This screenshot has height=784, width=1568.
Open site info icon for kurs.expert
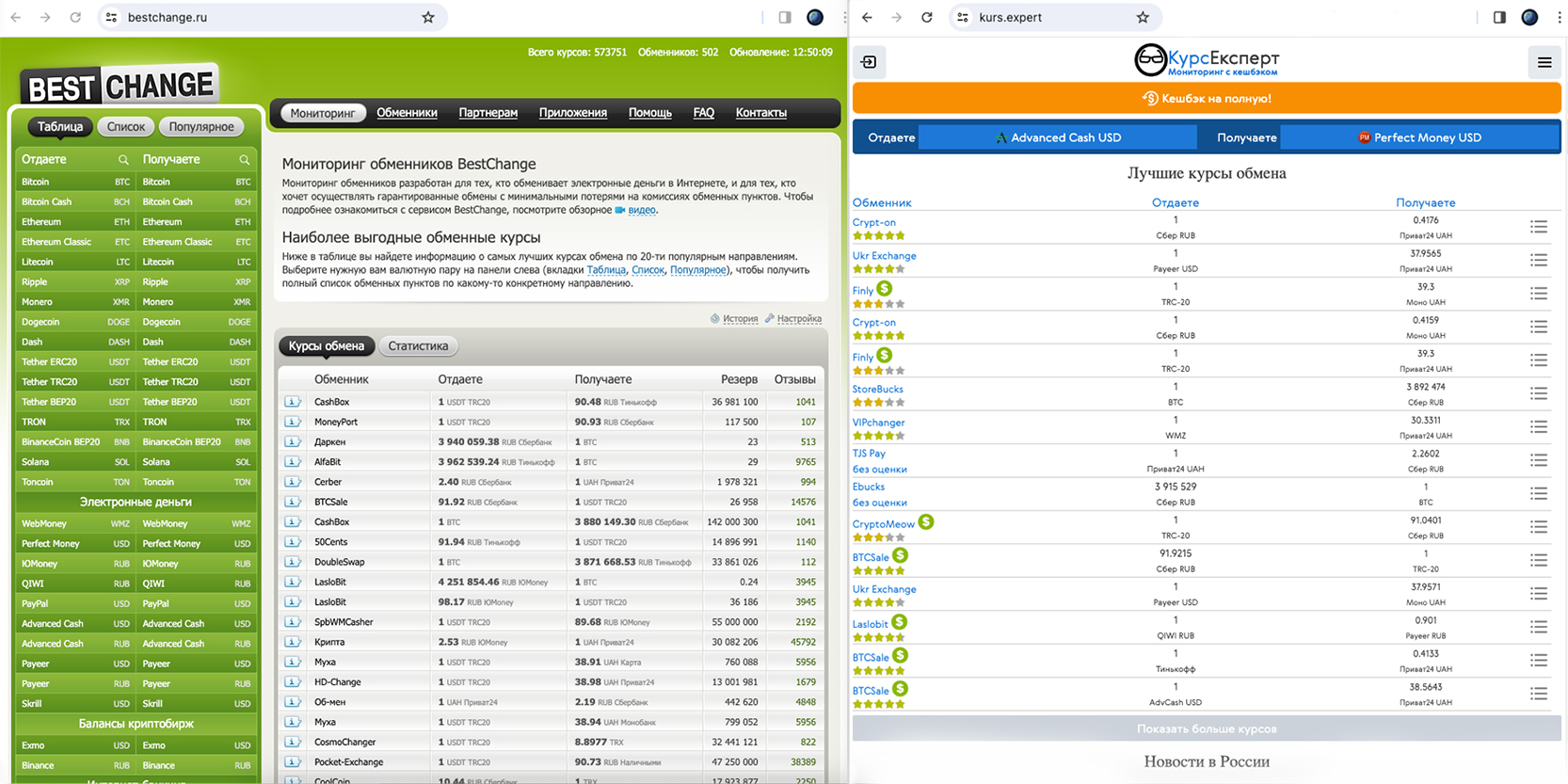point(963,17)
